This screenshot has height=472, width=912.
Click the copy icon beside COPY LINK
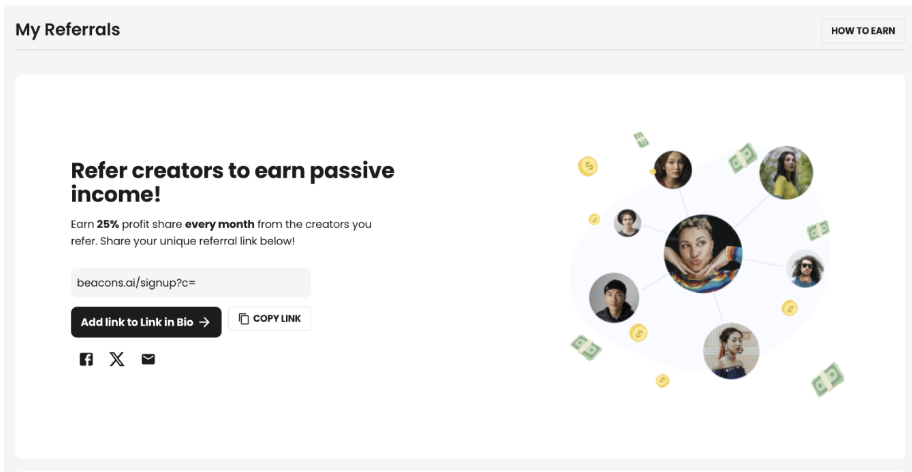(x=244, y=319)
